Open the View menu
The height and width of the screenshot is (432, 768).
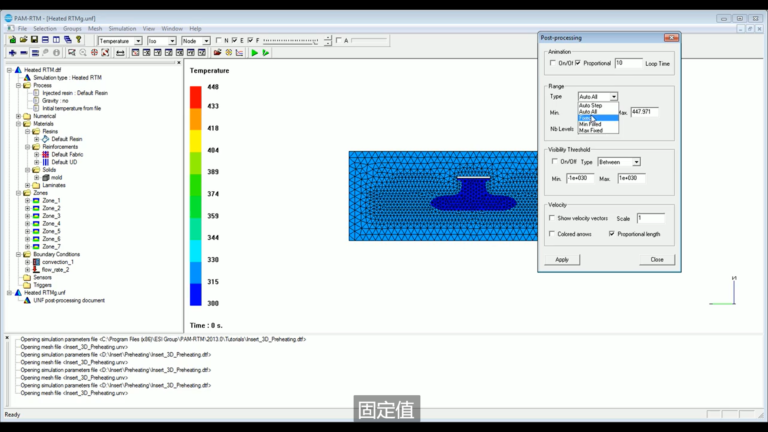point(149,28)
